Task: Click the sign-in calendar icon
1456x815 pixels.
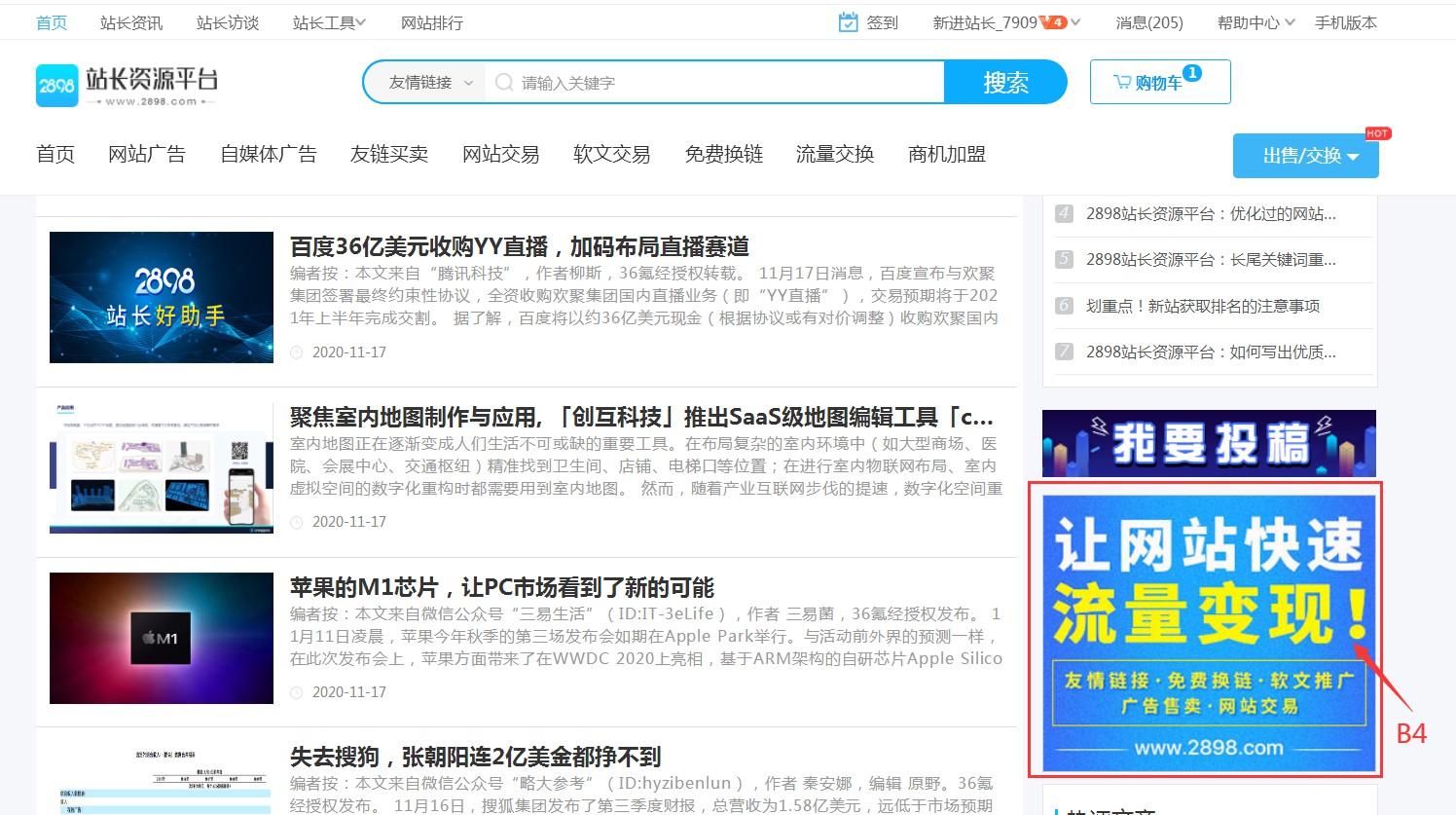Action: click(849, 22)
